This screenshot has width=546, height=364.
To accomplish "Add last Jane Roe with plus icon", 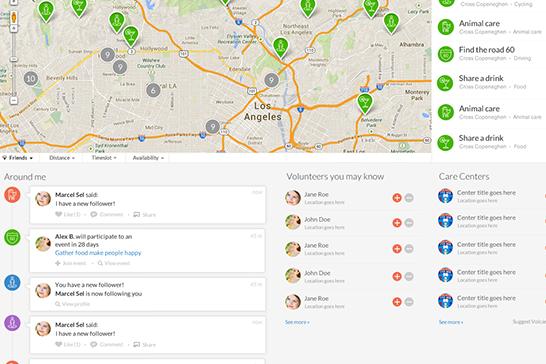I will (x=397, y=302).
